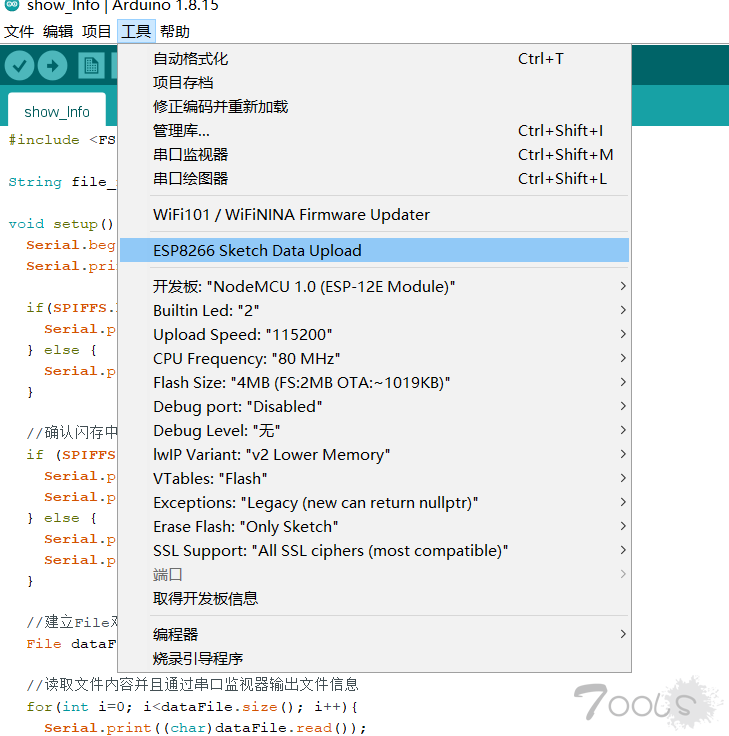Viewport: 729px width, 736px height.
Task: Open 管理库... from the menu
Action: point(374,130)
